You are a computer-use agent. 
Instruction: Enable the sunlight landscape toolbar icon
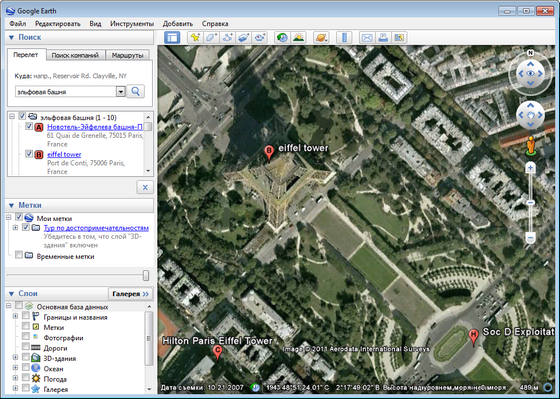tap(298, 38)
